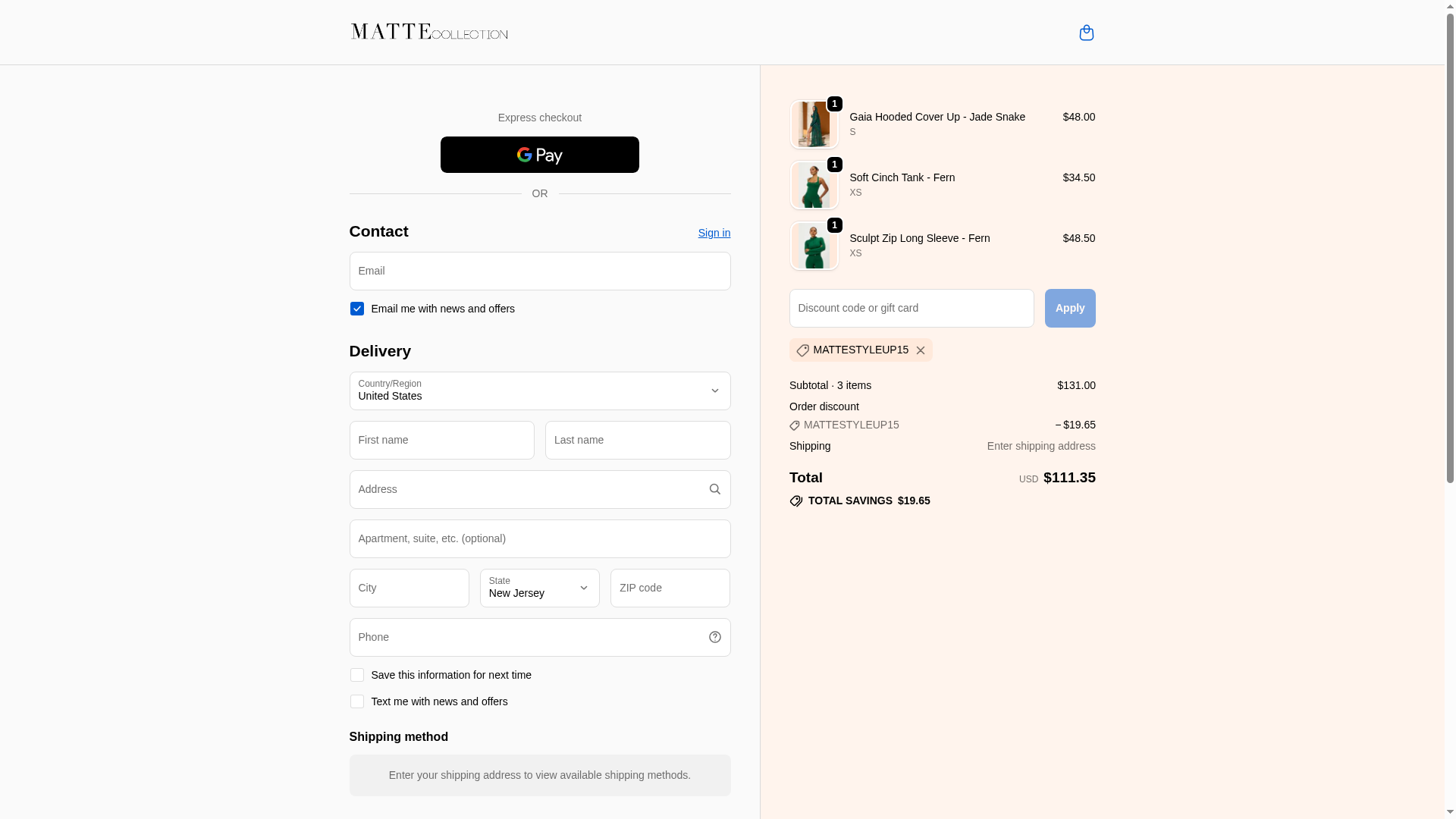Click the address search magnifier icon
The width and height of the screenshot is (1456, 819).
pyautogui.click(x=714, y=489)
